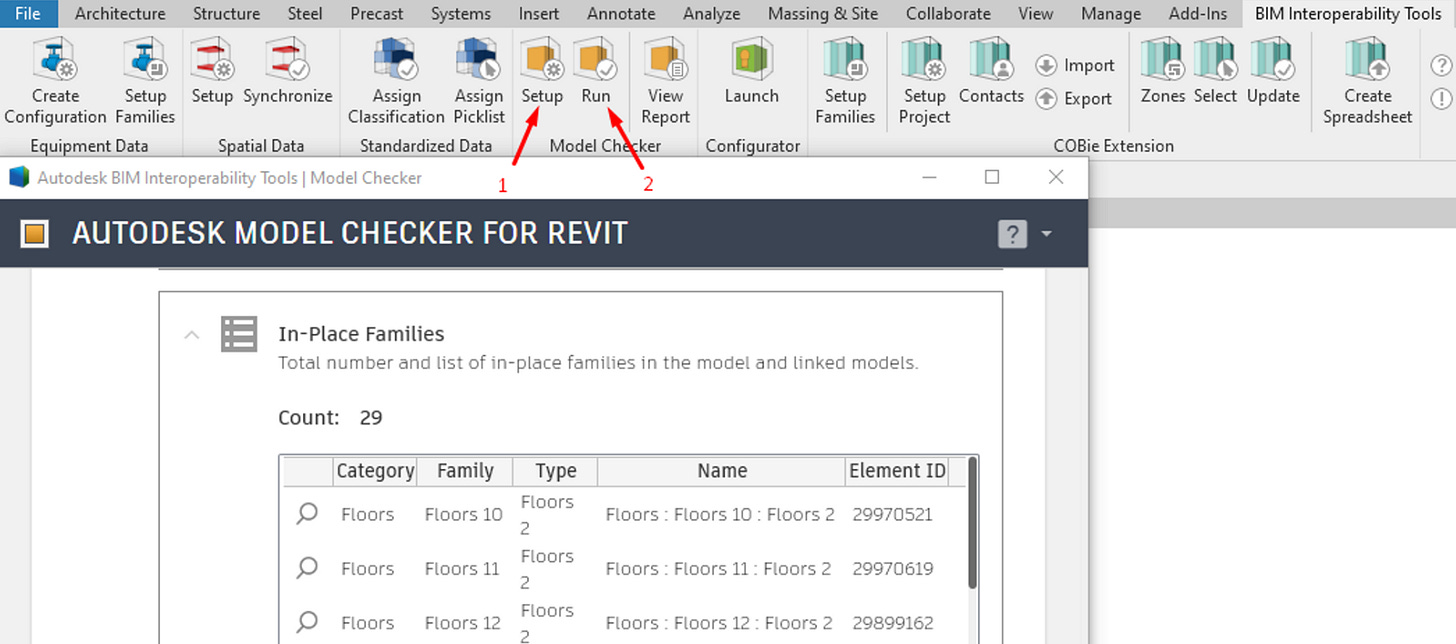Open Setup Families in Equipment Data
Image resolution: width=1456 pixels, height=644 pixels.
[145, 82]
